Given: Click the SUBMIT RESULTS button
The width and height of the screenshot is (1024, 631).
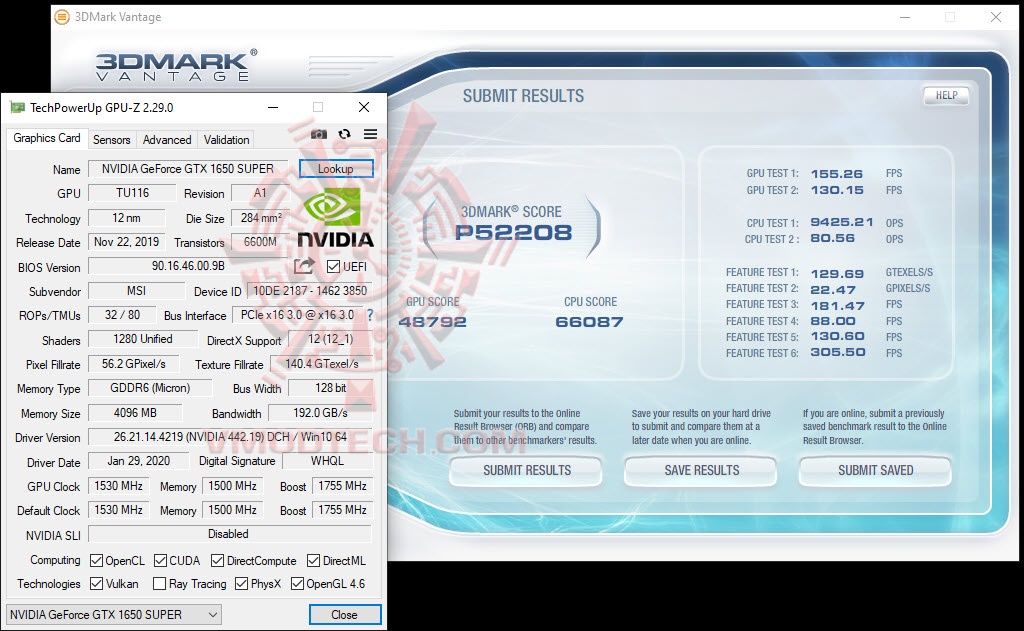Looking at the screenshot, I should click(x=526, y=470).
